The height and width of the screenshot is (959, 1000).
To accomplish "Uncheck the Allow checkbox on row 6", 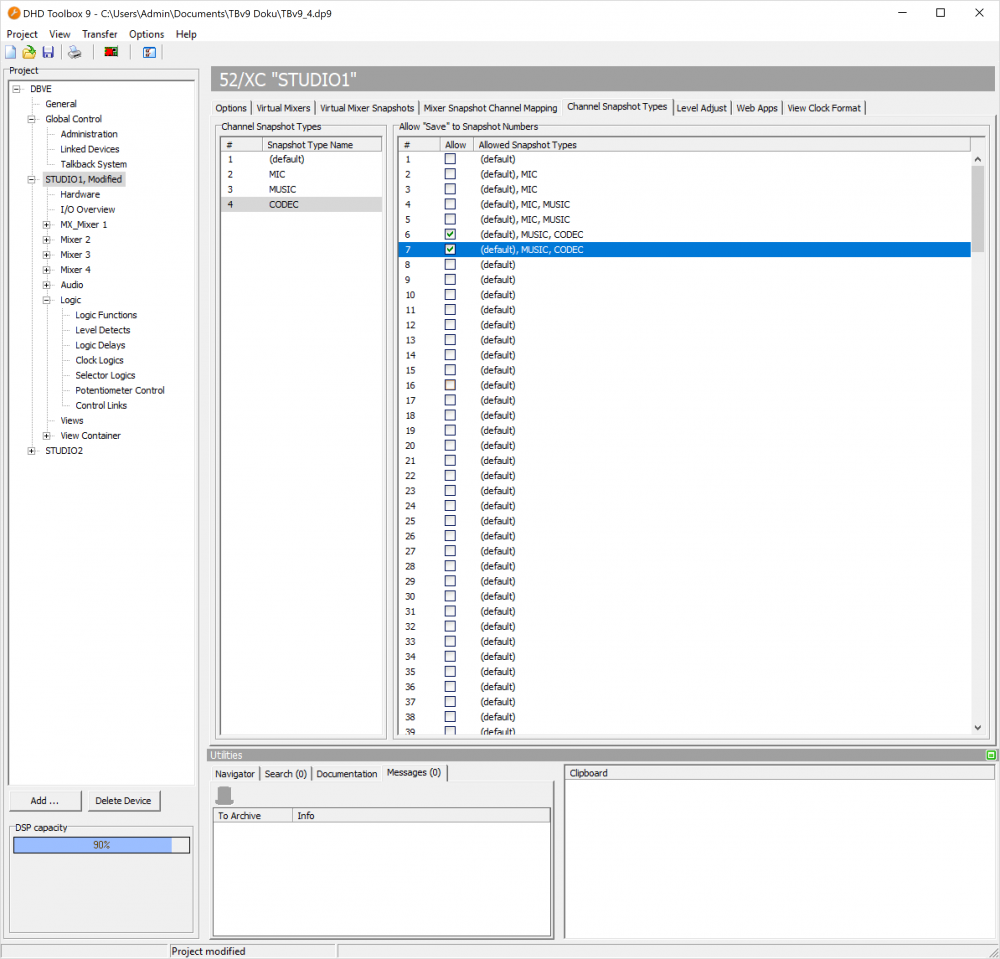I will (x=450, y=234).
